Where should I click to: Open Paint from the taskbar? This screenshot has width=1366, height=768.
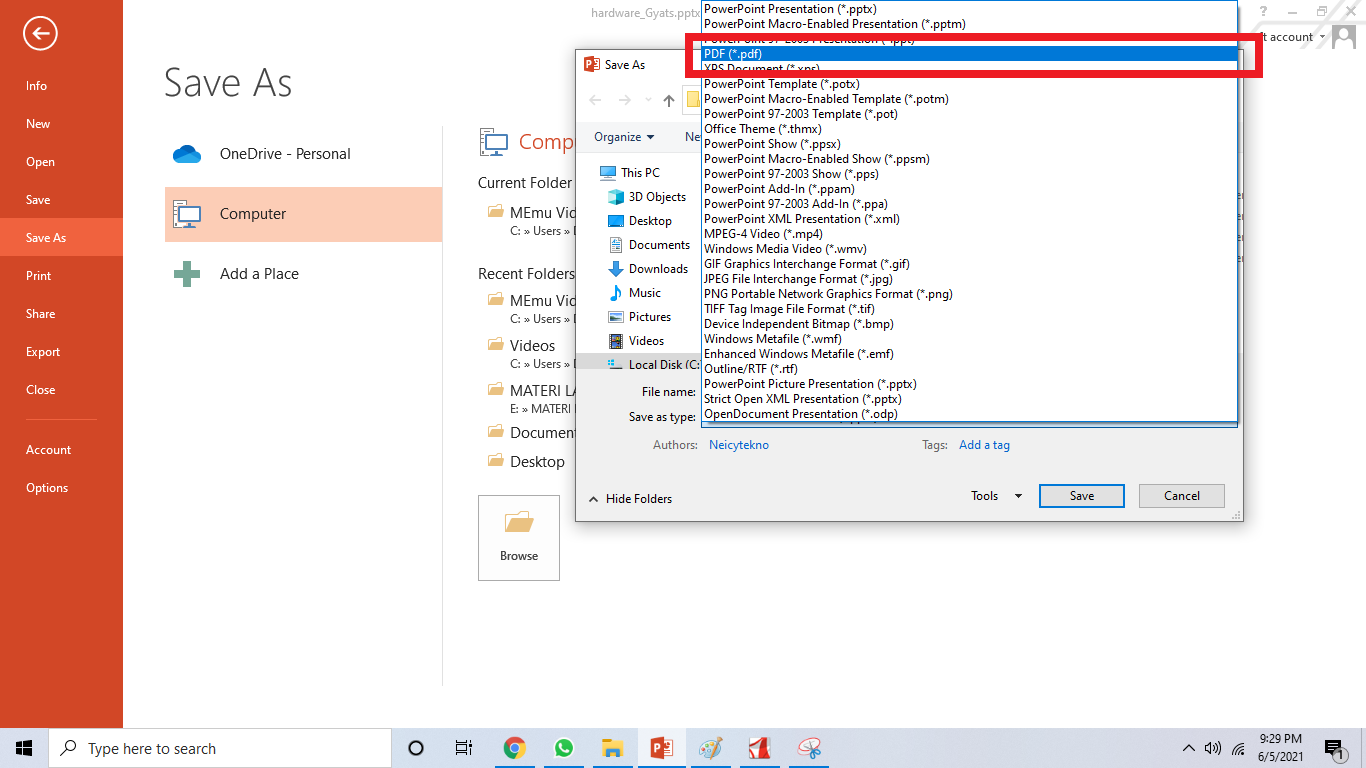(711, 748)
